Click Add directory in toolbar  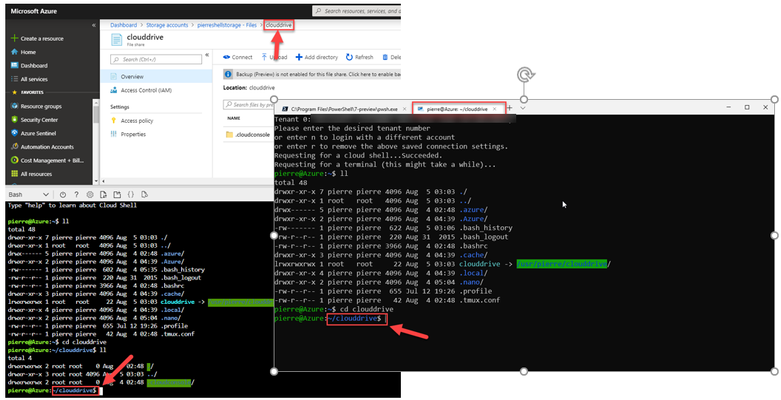(317, 57)
